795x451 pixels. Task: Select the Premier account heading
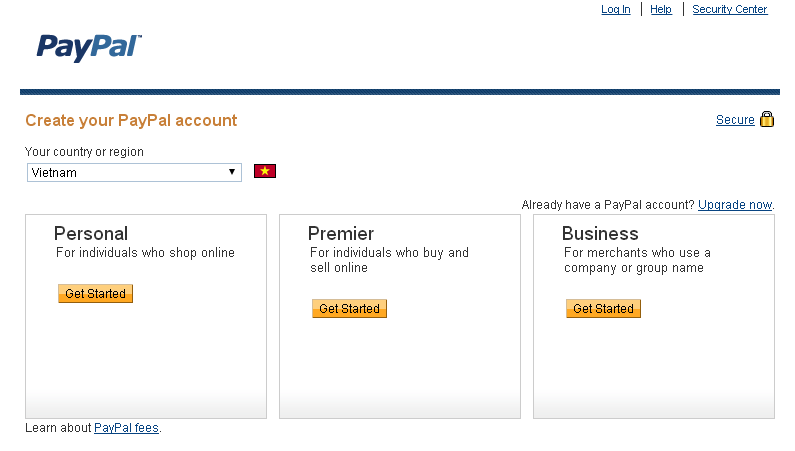341,234
